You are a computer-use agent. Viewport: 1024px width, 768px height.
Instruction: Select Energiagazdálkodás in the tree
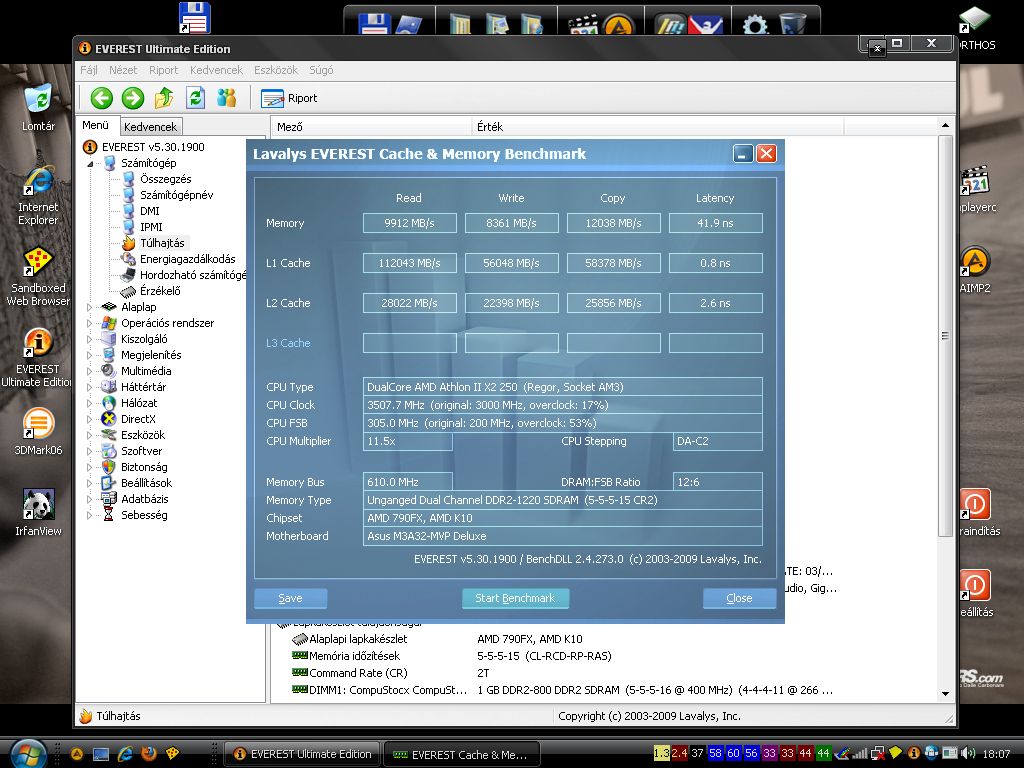(x=187, y=259)
